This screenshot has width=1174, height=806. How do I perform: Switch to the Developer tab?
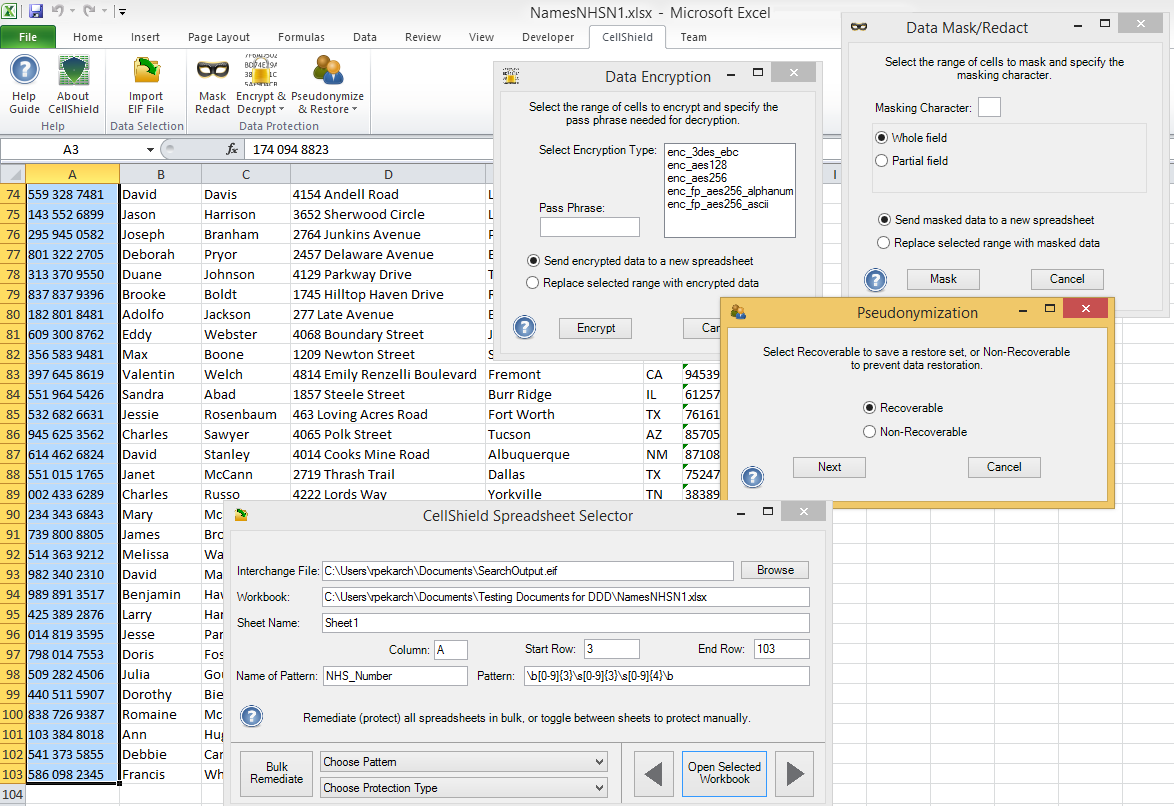pos(548,37)
